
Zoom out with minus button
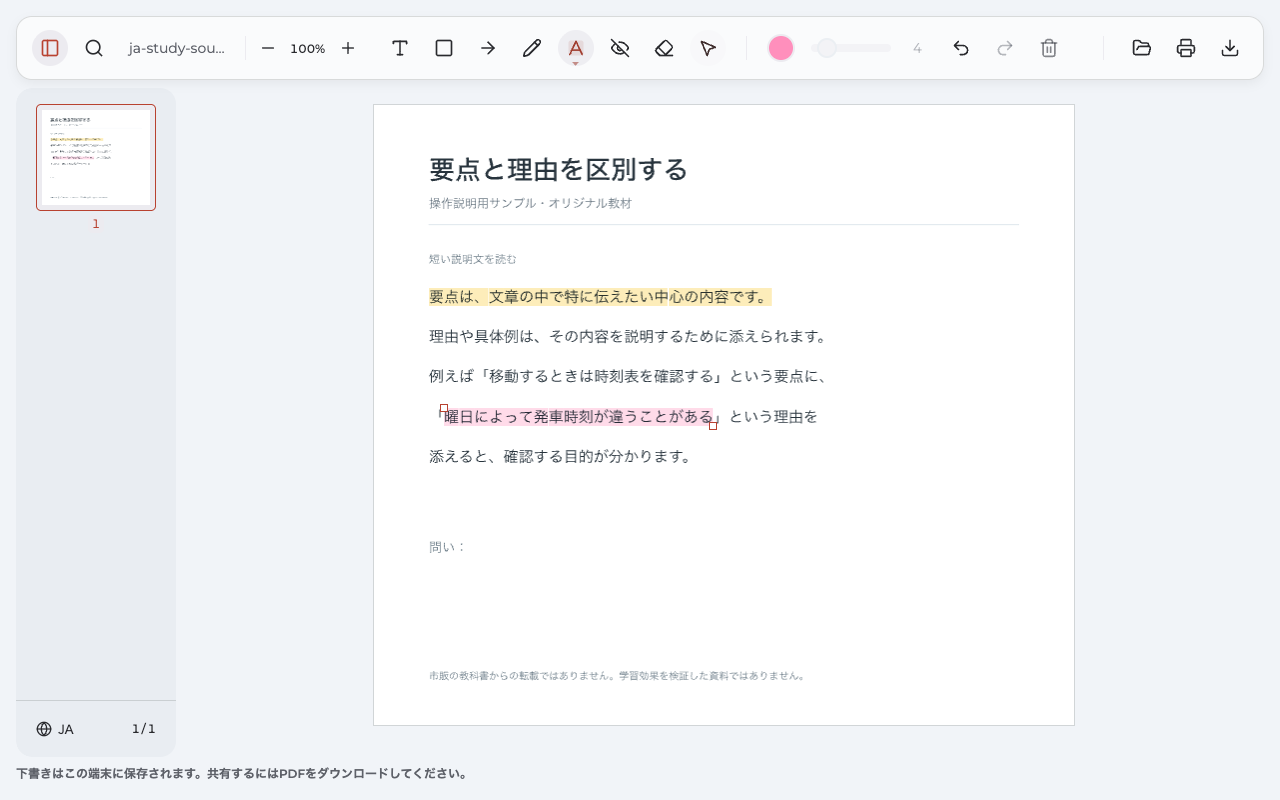(268, 48)
